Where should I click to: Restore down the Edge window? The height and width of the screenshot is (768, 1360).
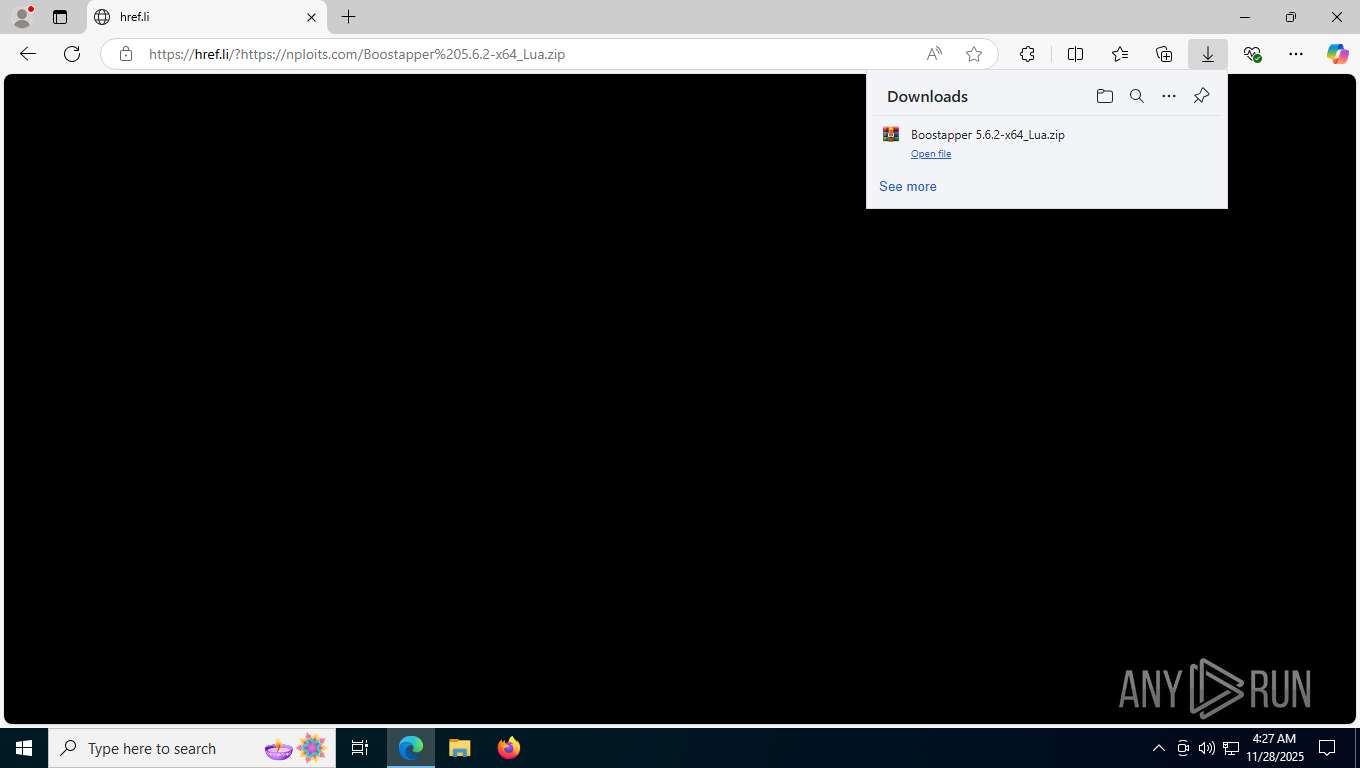click(x=1291, y=17)
